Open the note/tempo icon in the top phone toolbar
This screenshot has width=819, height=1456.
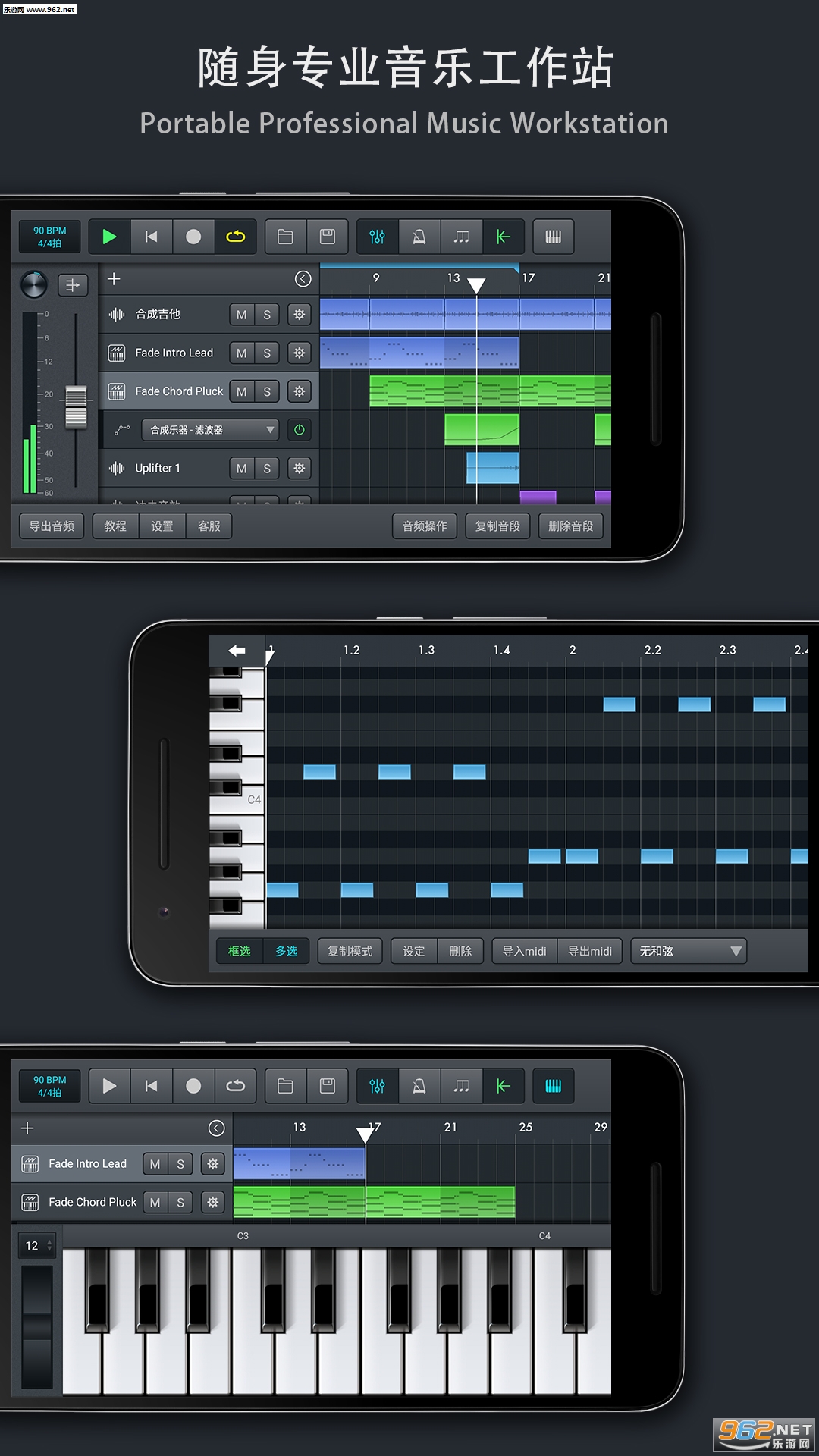pos(461,237)
